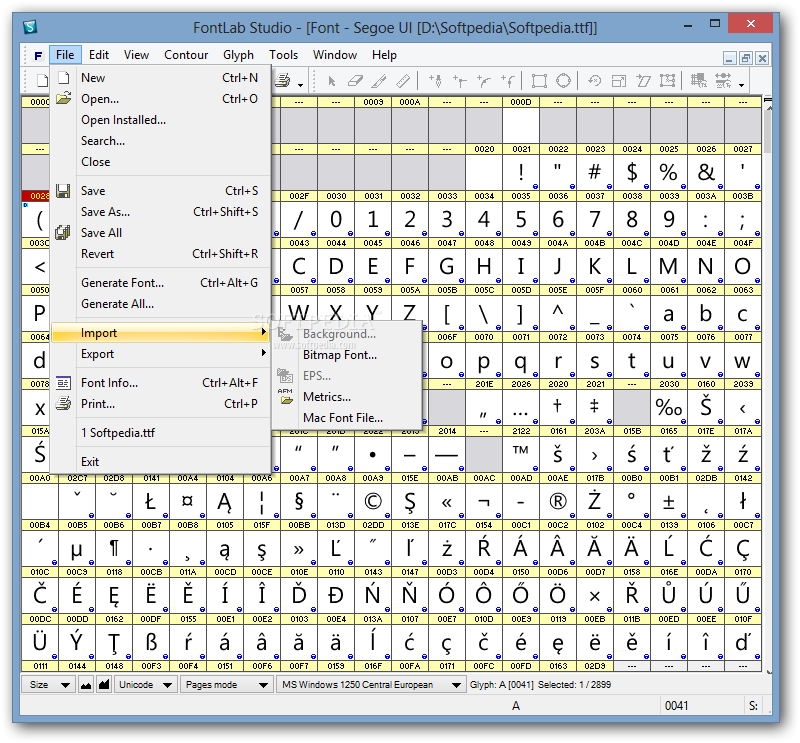
Task: Choose Save As... menu item
Action: [x=160, y=212]
